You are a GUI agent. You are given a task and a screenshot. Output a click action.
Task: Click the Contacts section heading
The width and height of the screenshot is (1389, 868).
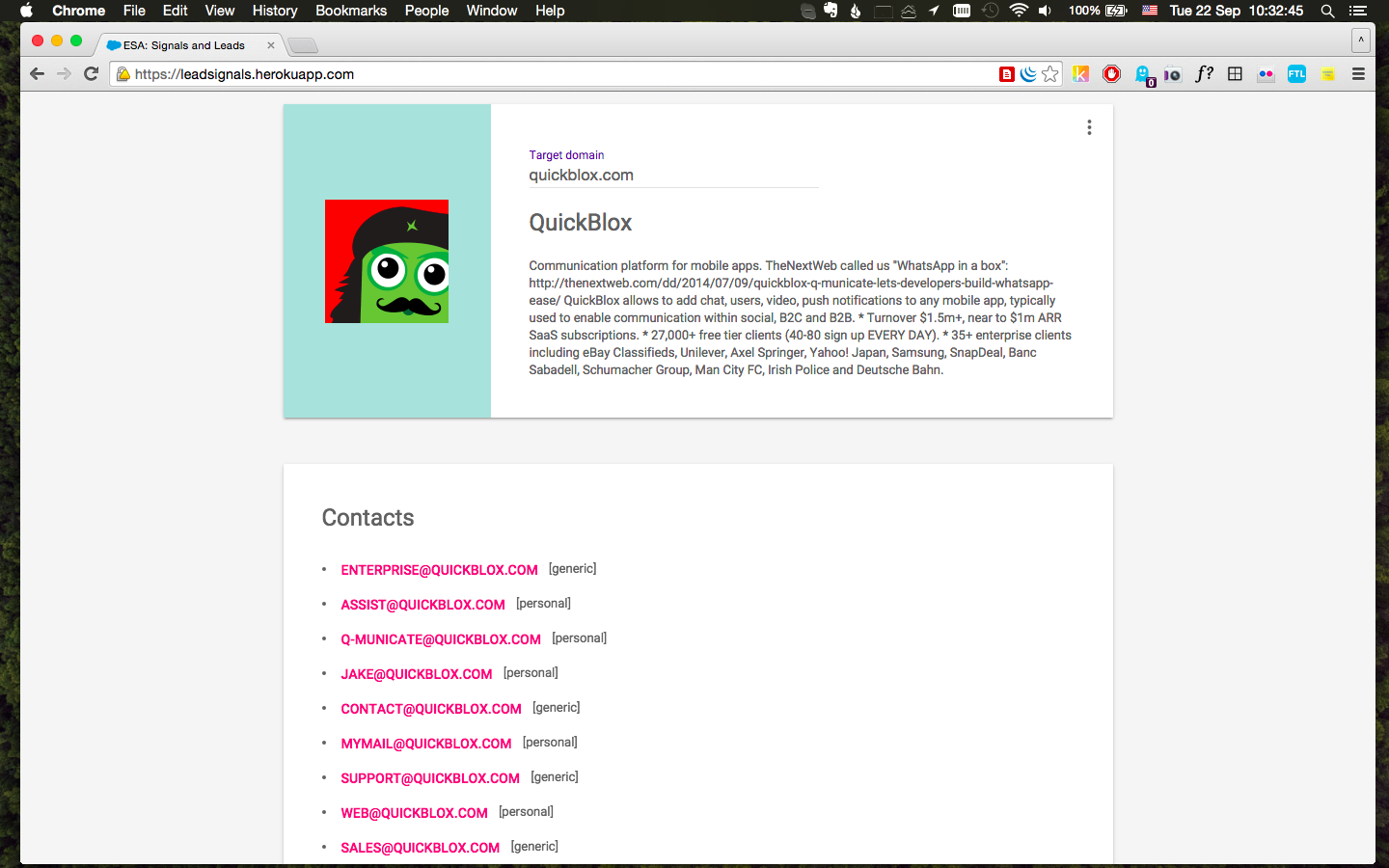pyautogui.click(x=368, y=518)
